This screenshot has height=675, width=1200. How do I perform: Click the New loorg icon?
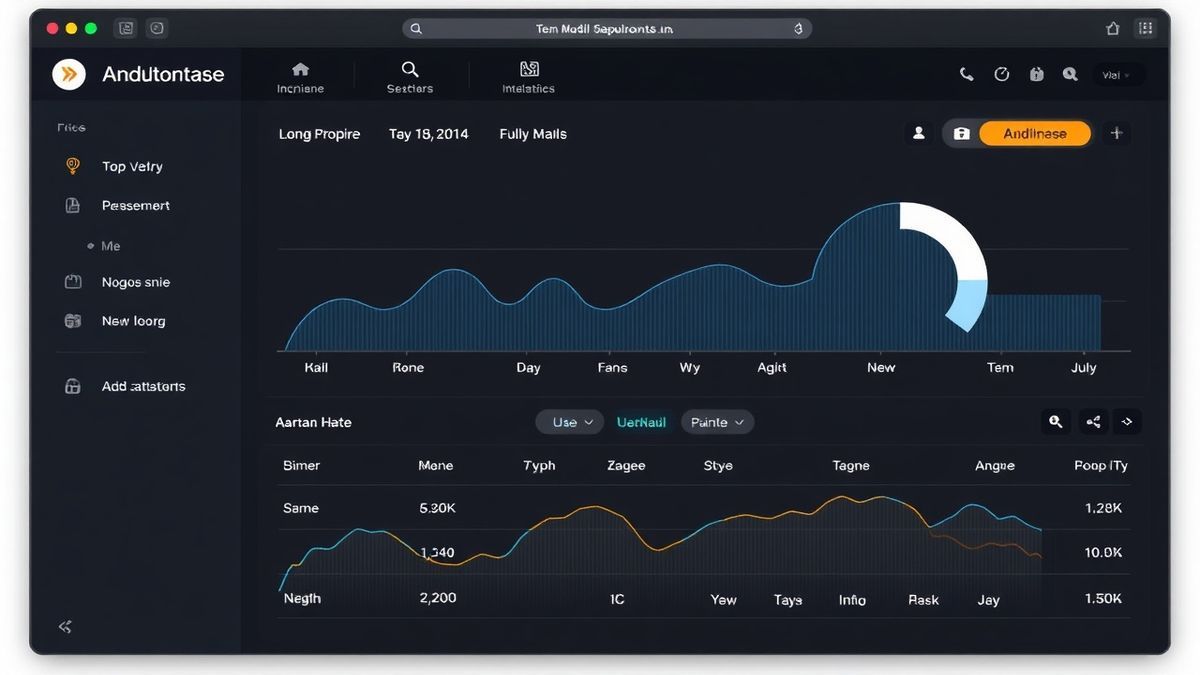72,321
